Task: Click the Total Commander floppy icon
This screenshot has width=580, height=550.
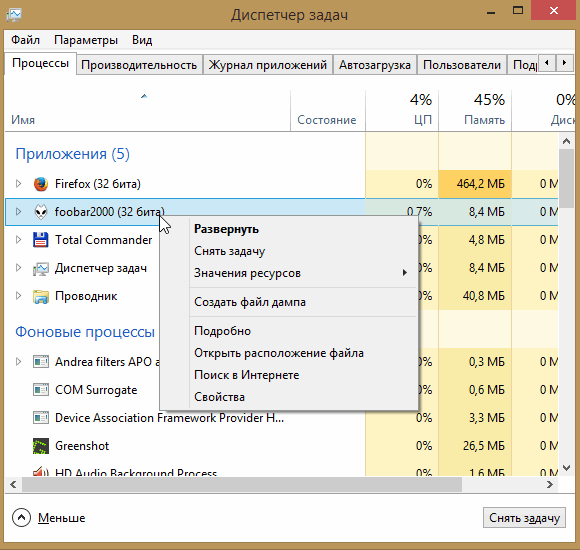Action: coord(41,240)
